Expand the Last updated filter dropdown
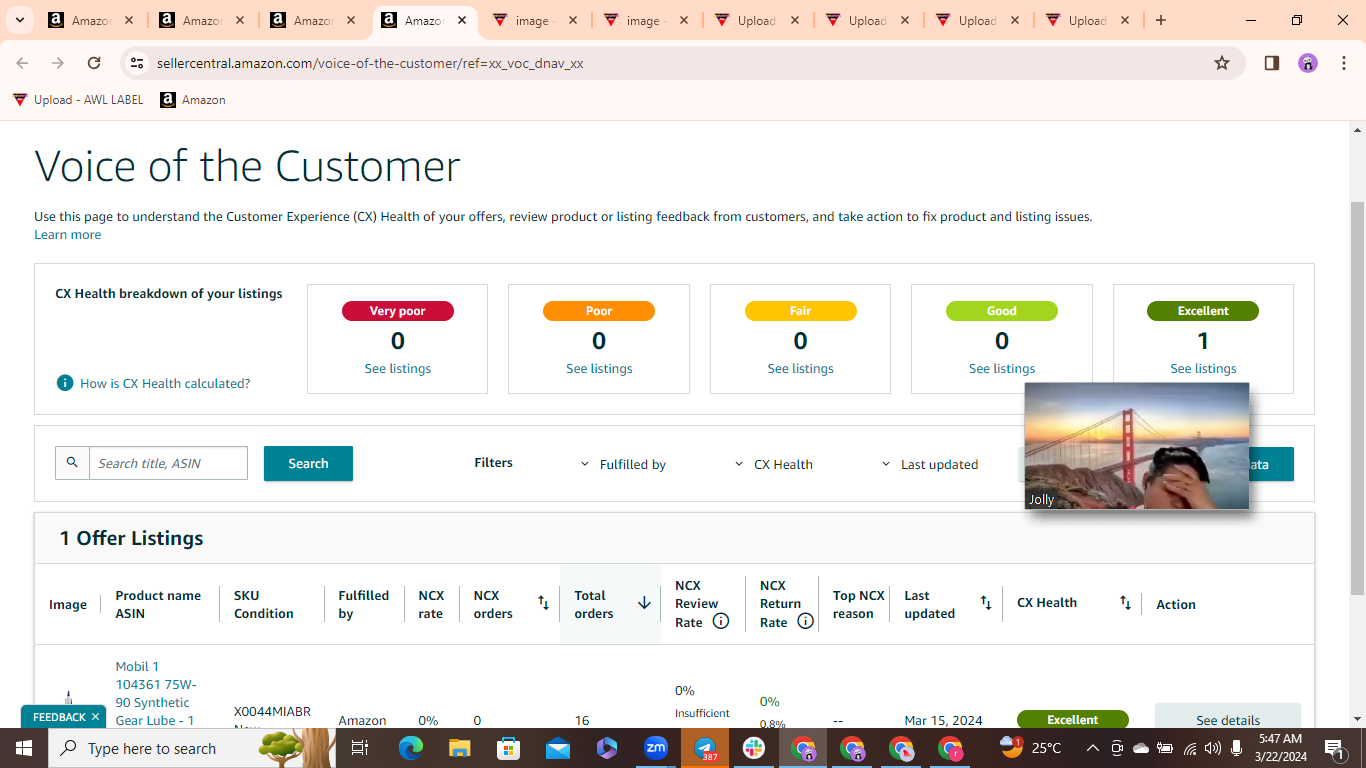 pyautogui.click(x=929, y=464)
